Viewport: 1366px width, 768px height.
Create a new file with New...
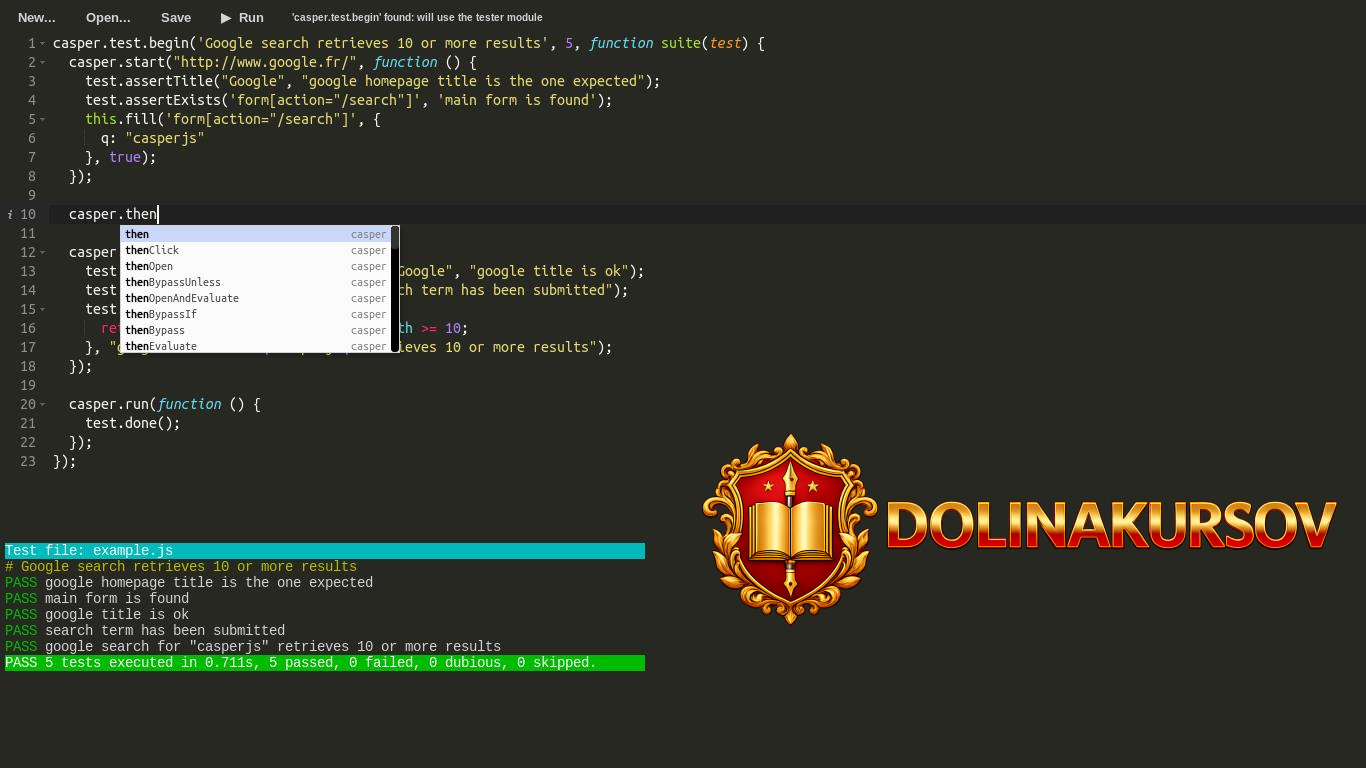point(36,17)
